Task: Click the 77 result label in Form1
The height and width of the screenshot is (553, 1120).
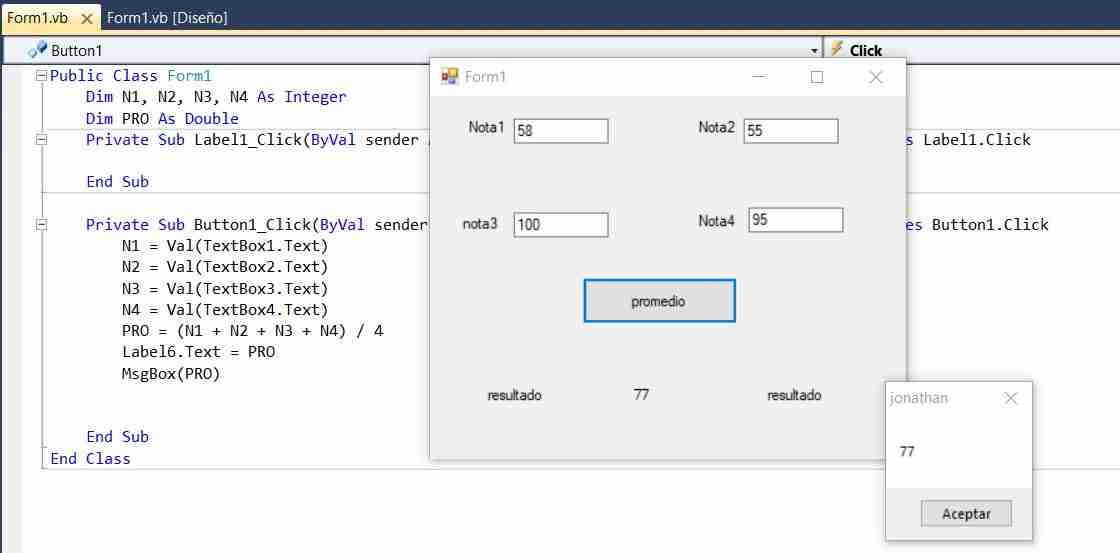Action: [641, 394]
